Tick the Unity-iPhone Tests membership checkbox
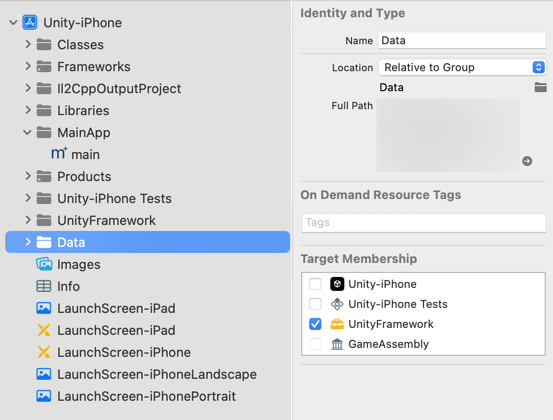This screenshot has width=553, height=420. coord(315,304)
